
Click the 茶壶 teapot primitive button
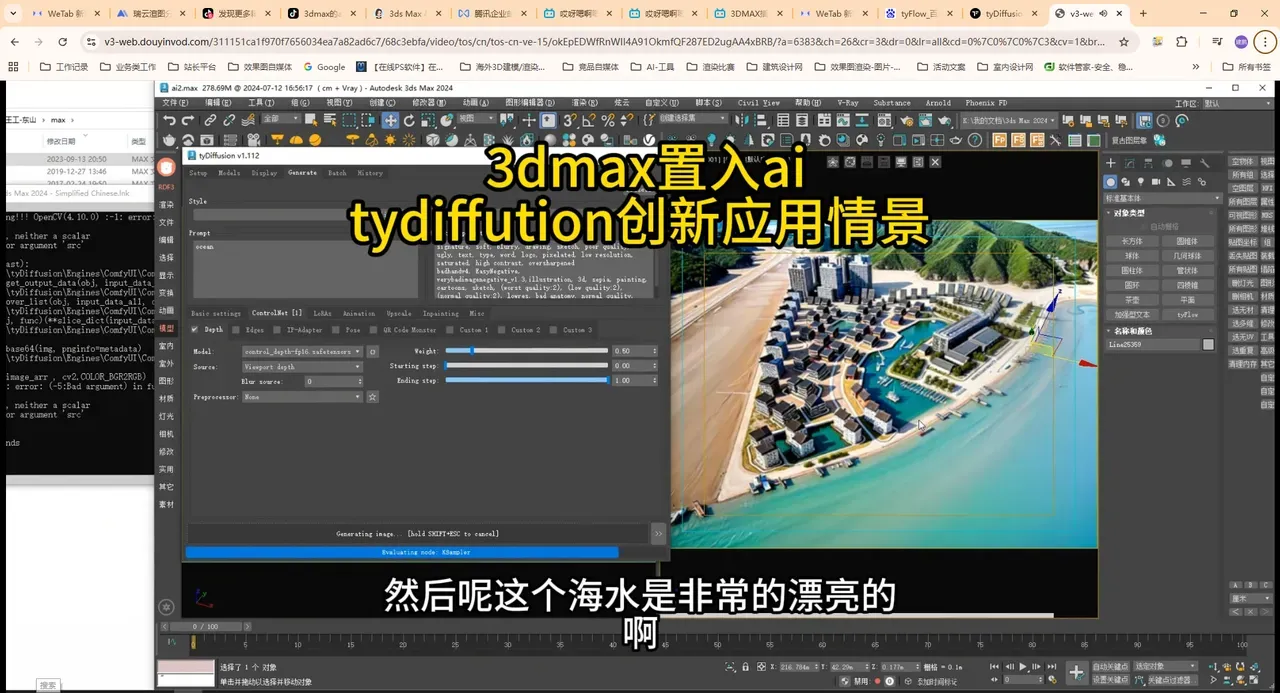[x=1132, y=300]
